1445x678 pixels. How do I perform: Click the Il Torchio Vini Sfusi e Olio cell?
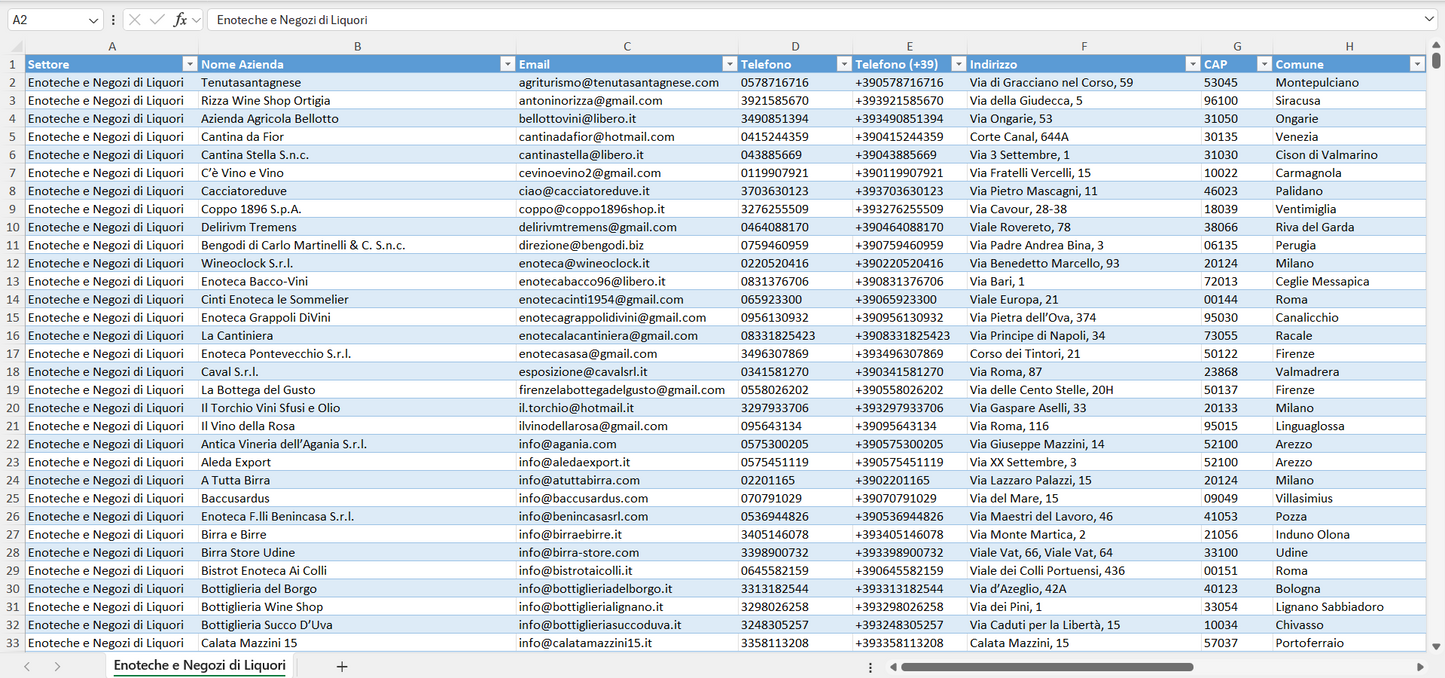(x=357, y=408)
